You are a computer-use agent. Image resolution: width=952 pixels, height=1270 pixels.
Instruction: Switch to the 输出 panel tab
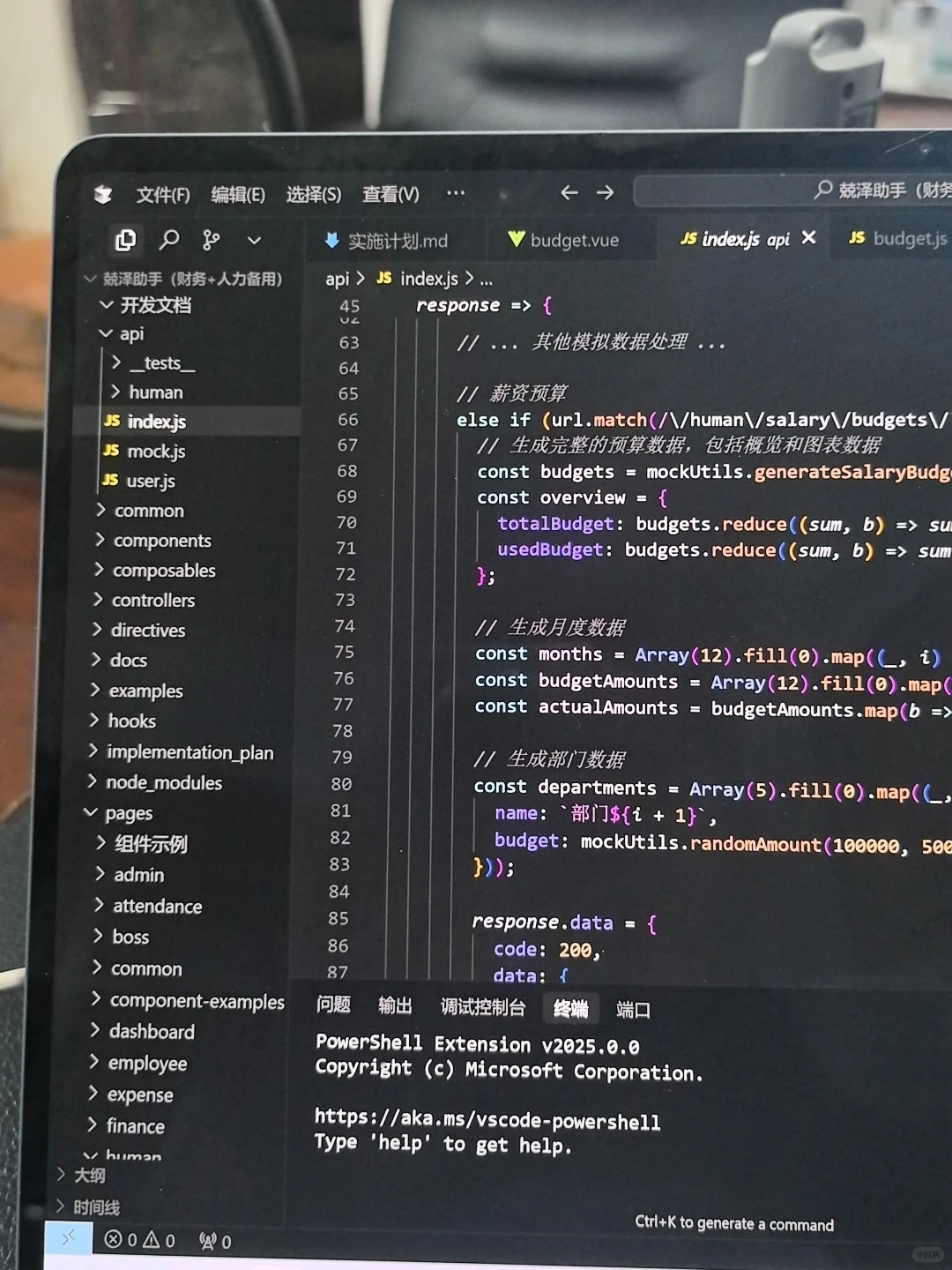point(395,1005)
